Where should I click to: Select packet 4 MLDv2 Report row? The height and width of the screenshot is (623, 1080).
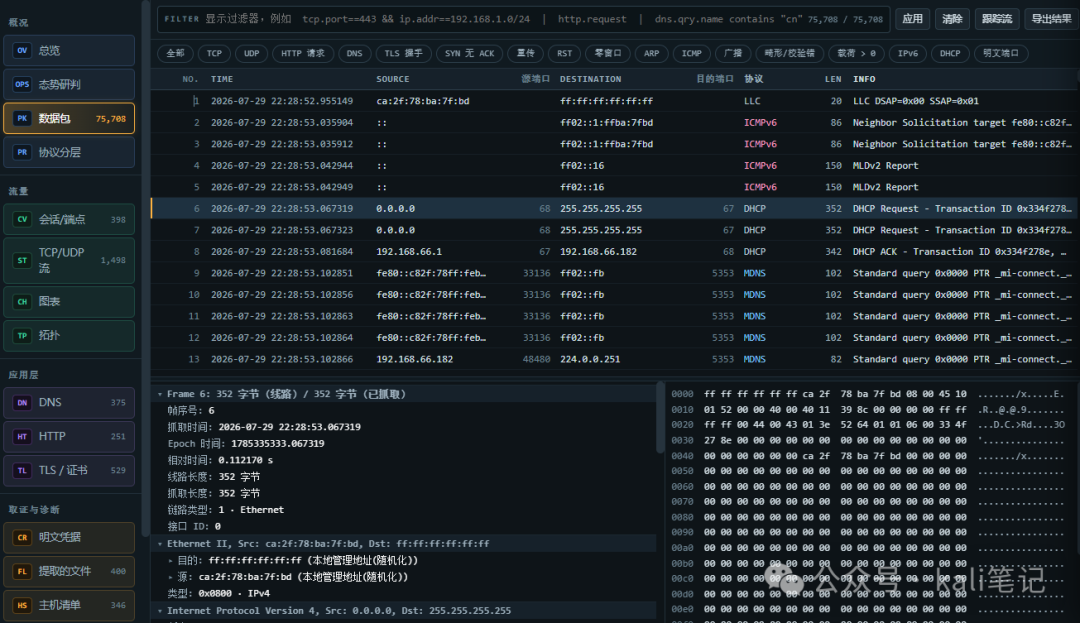point(614,166)
